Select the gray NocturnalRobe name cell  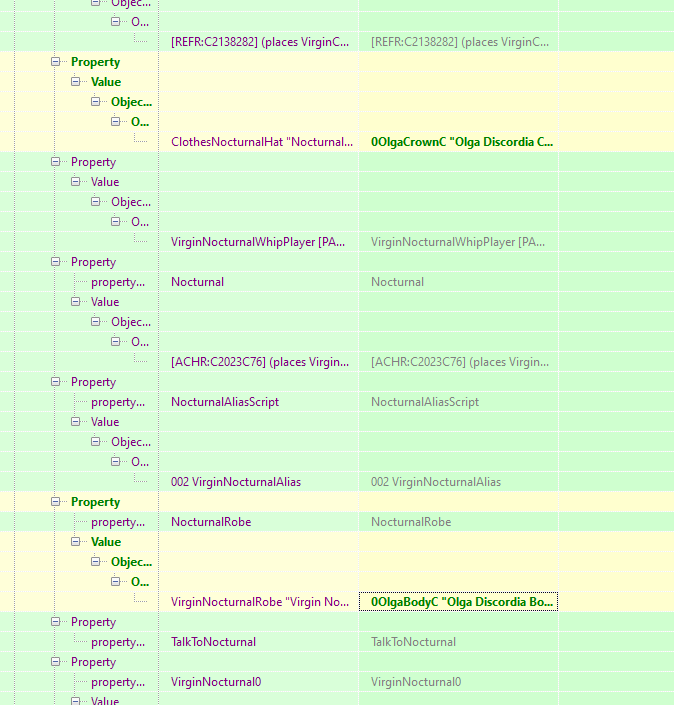[458, 522]
